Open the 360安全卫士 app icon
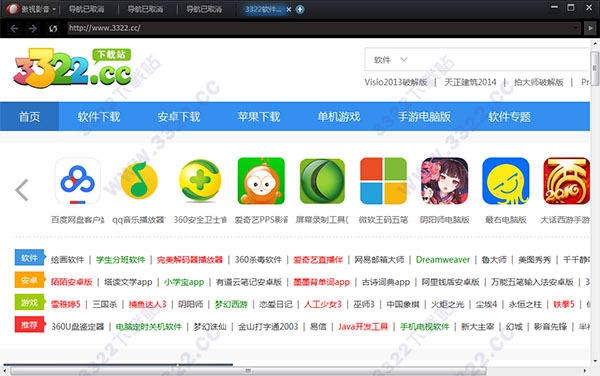This screenshot has width=600, height=376. pos(200,181)
